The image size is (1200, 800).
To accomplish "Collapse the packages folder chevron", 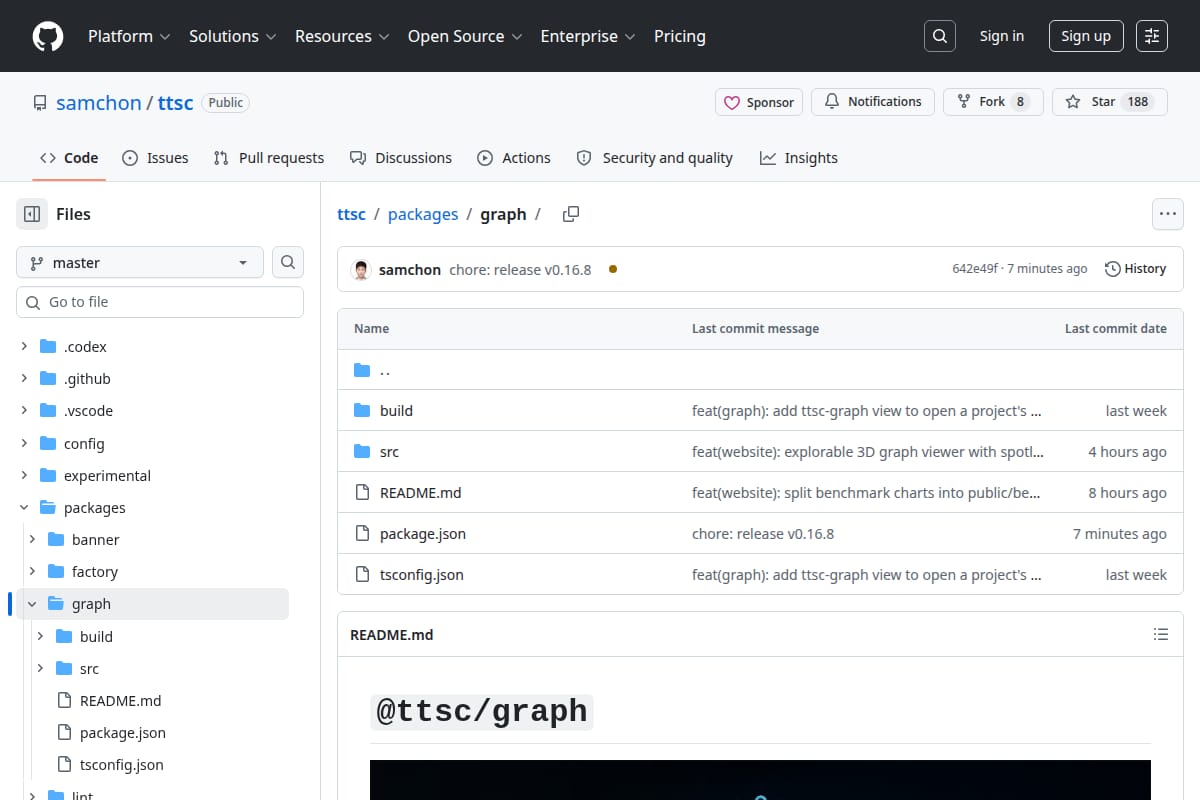I will (x=24, y=507).
